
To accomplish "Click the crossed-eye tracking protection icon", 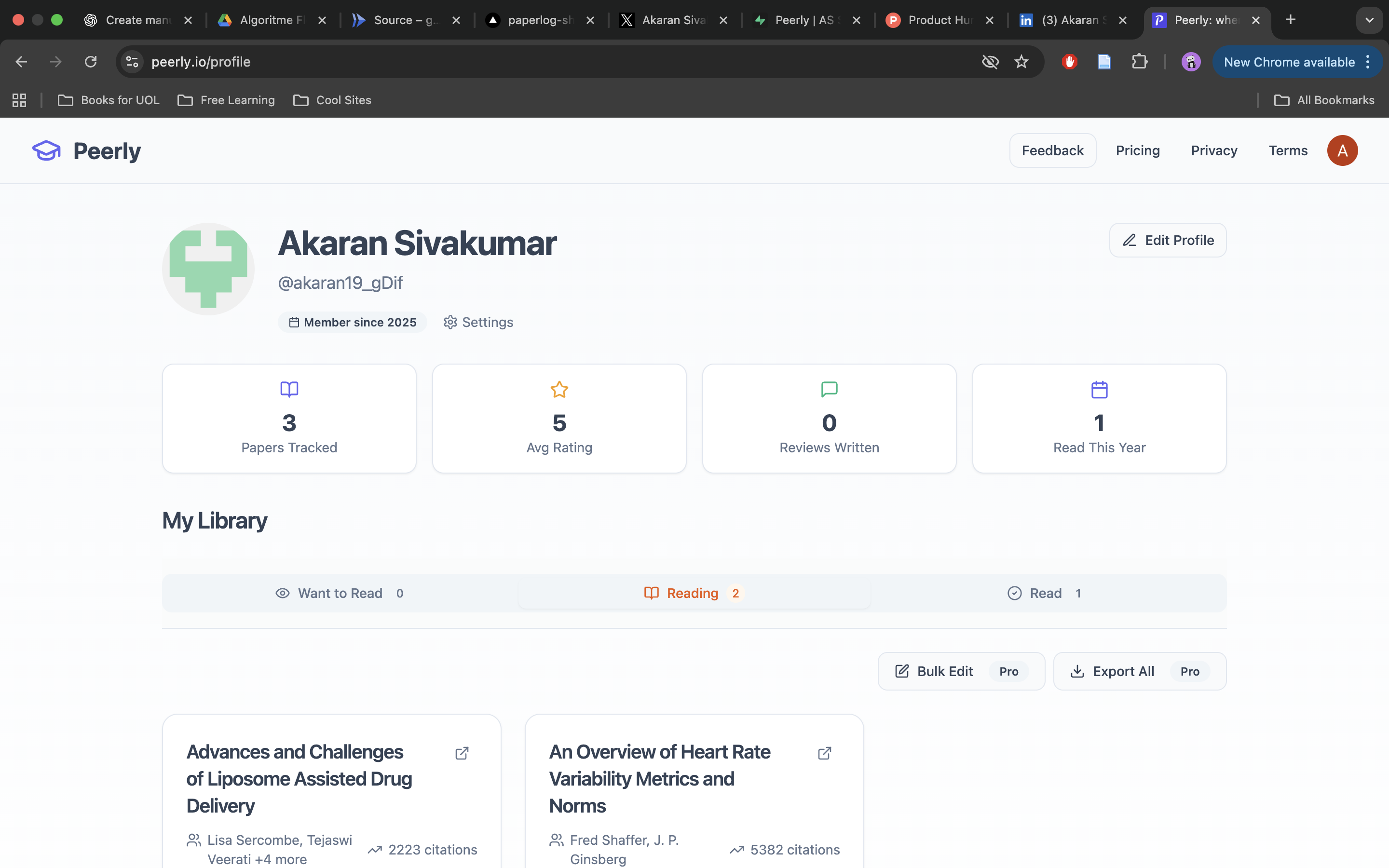I will [990, 62].
